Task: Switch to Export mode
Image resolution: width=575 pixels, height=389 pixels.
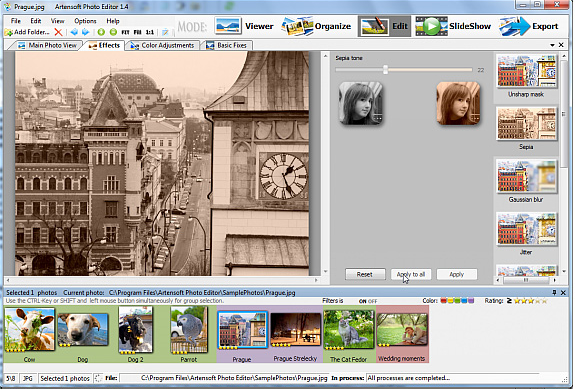Action: pos(528,26)
